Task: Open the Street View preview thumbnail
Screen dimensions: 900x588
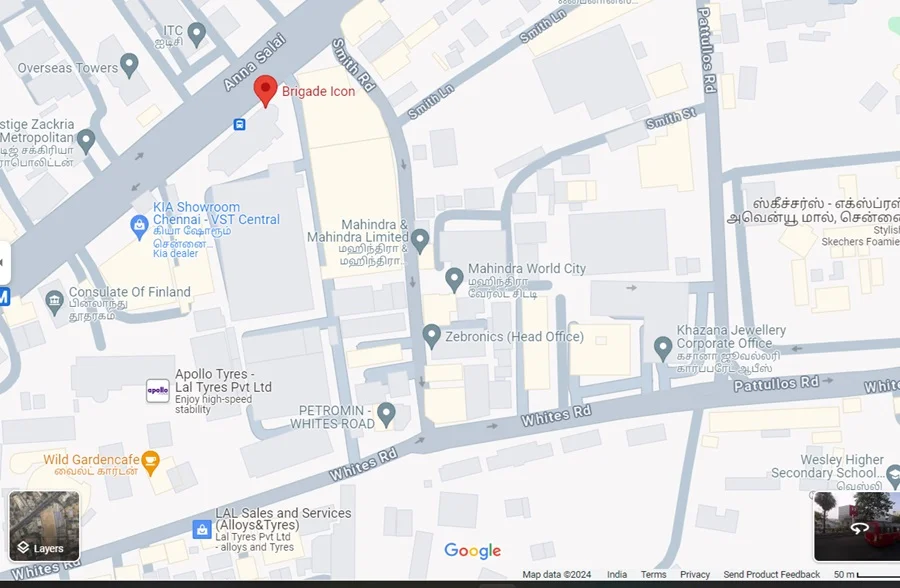Action: (856, 526)
